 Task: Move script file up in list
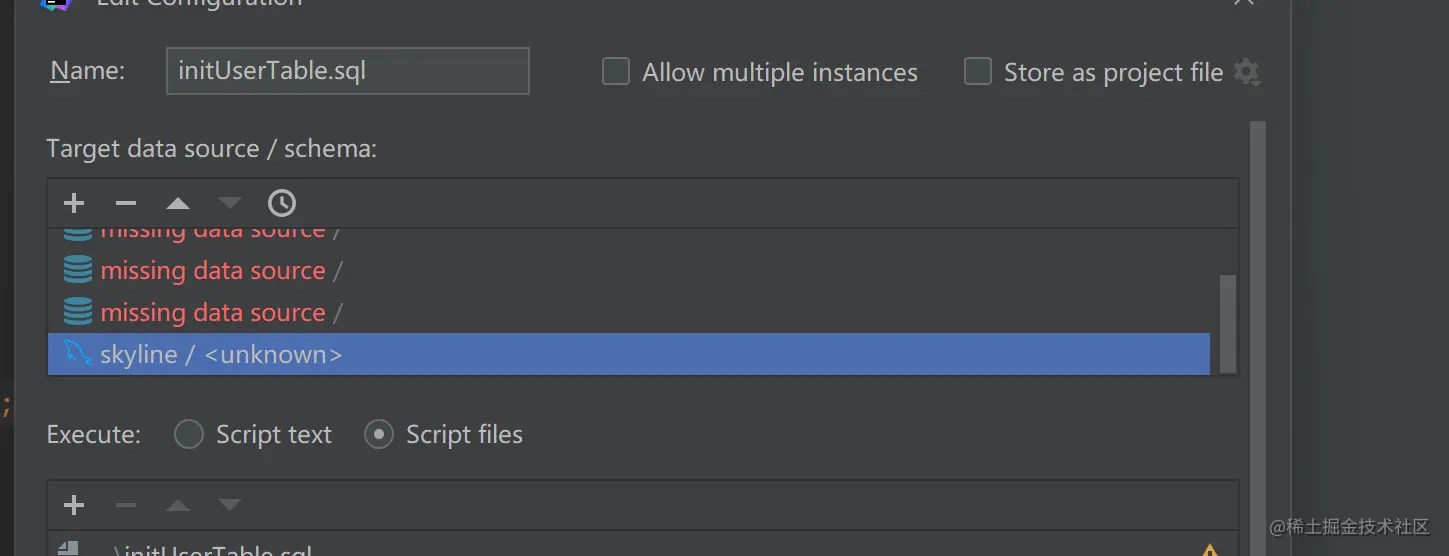[x=178, y=505]
